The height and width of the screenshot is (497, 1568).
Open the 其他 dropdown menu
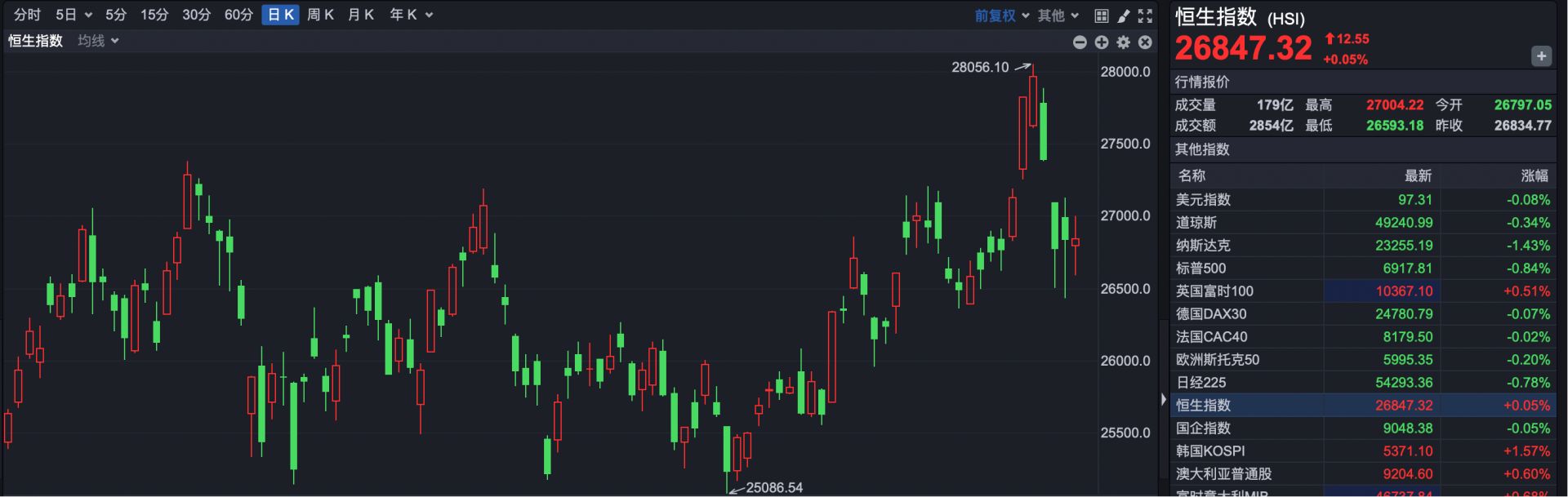1058,16
